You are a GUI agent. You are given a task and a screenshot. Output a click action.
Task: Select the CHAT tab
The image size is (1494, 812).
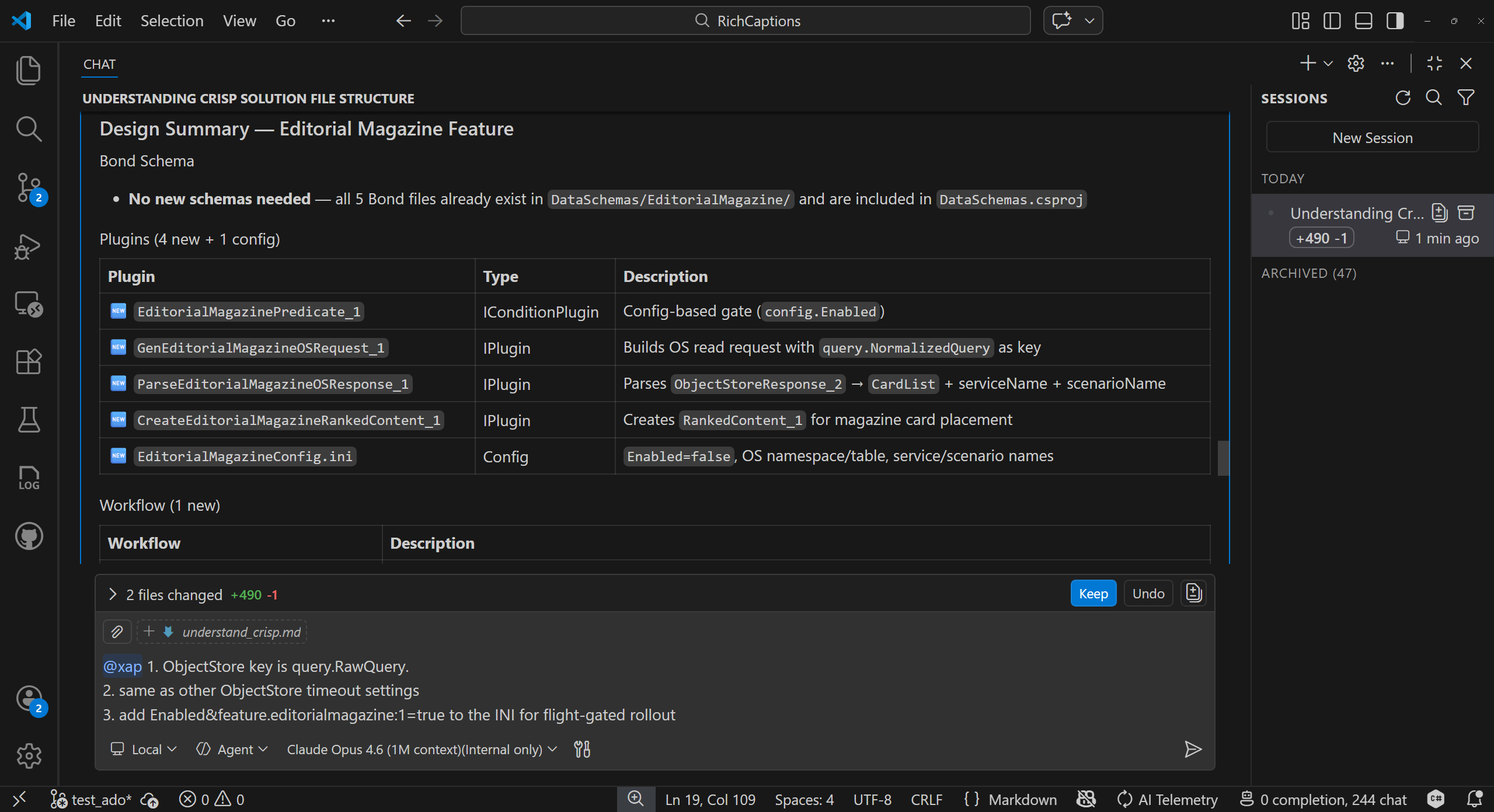click(x=99, y=64)
